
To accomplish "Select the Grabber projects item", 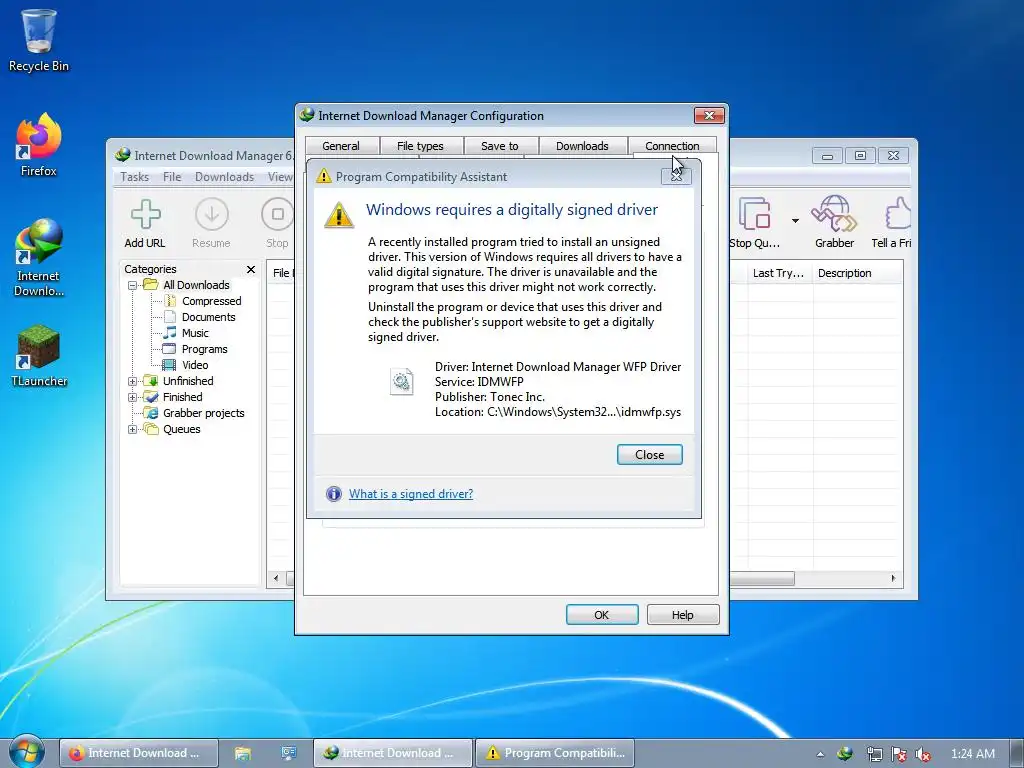I will [x=203, y=413].
